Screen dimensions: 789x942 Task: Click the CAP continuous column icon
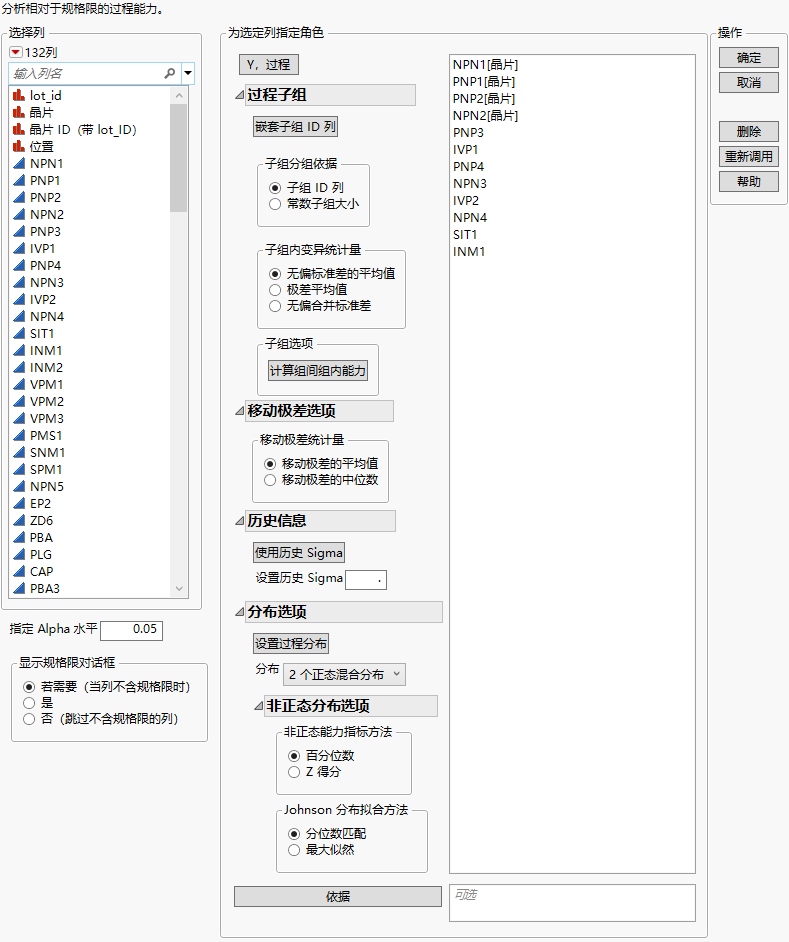pos(19,571)
